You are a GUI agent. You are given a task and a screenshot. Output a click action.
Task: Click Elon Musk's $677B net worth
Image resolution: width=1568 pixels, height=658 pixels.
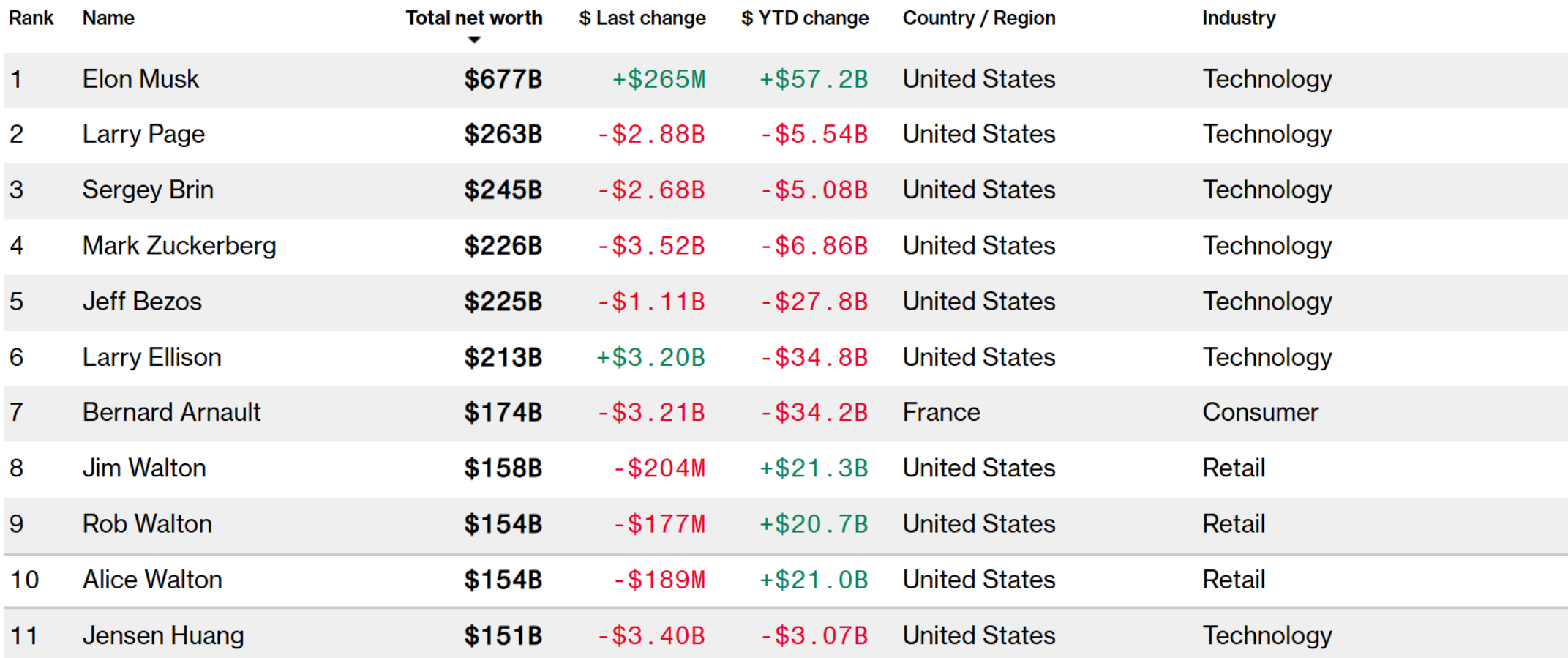click(x=503, y=79)
